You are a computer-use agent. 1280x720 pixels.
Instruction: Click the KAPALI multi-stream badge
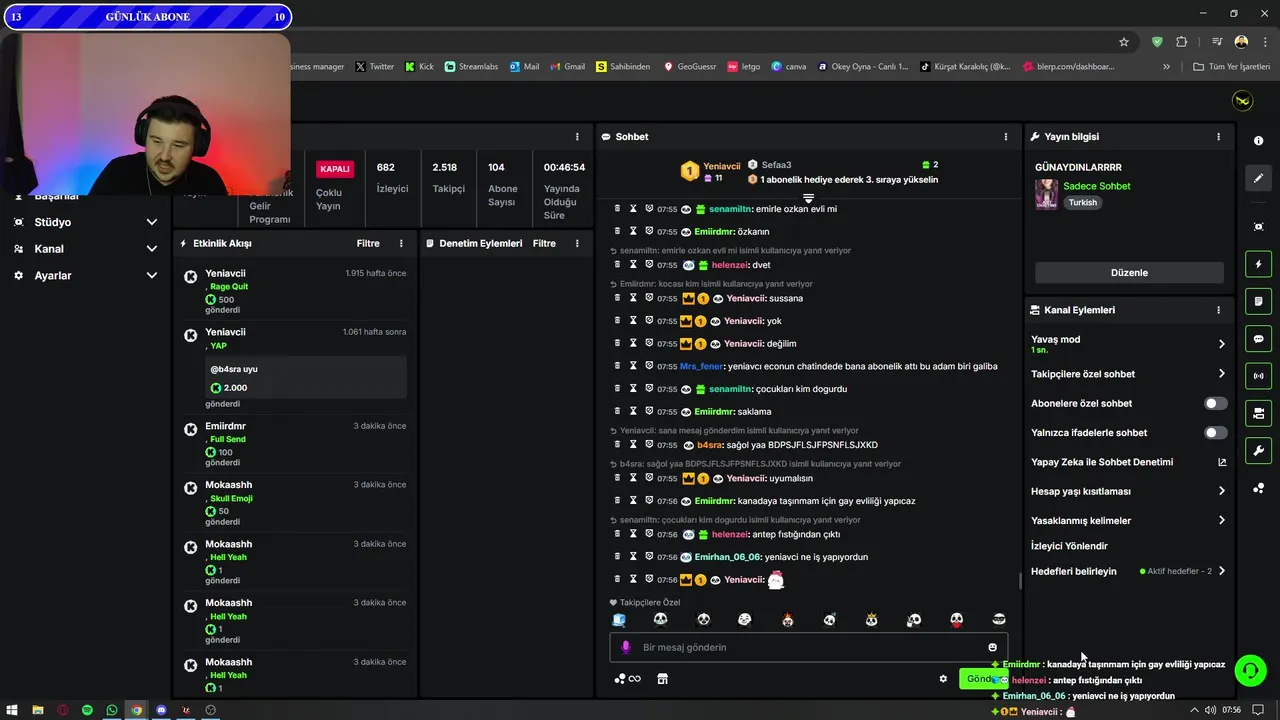point(335,169)
